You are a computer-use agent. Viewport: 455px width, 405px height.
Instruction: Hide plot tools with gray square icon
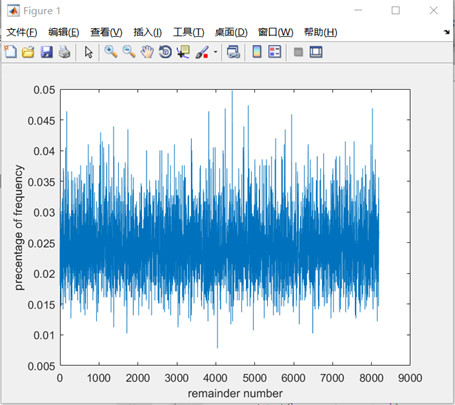(298, 52)
